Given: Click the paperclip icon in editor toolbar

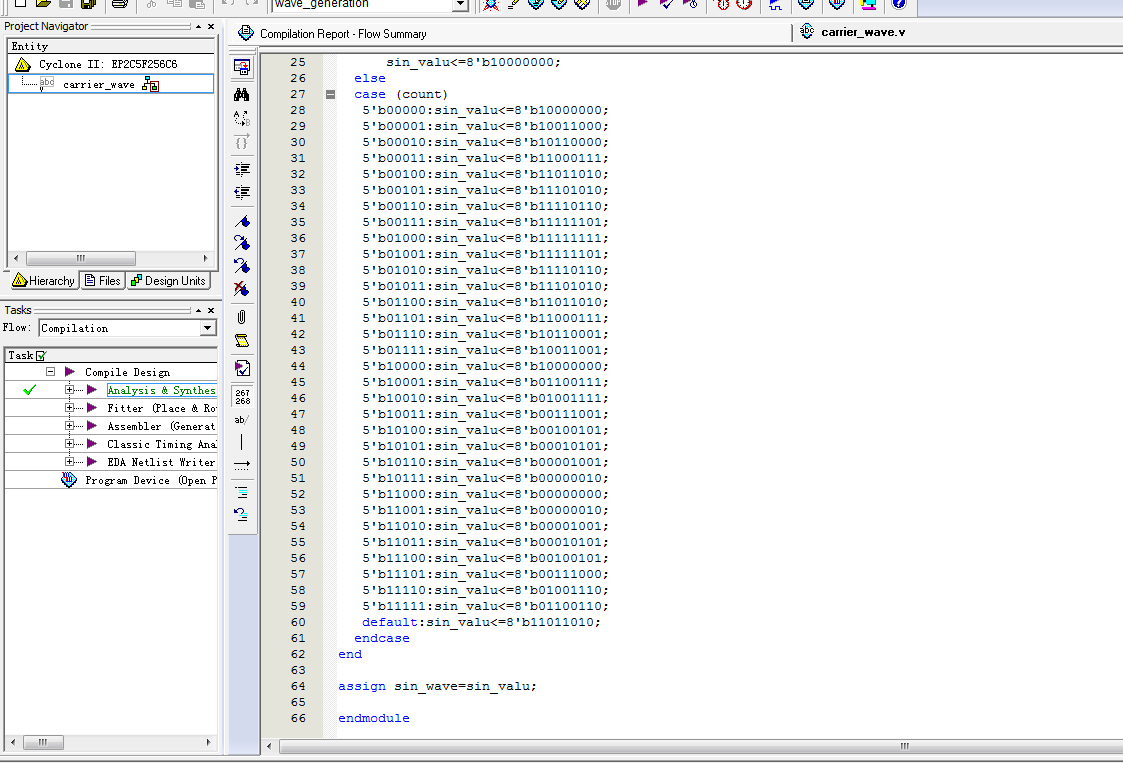Looking at the screenshot, I should click(241, 317).
